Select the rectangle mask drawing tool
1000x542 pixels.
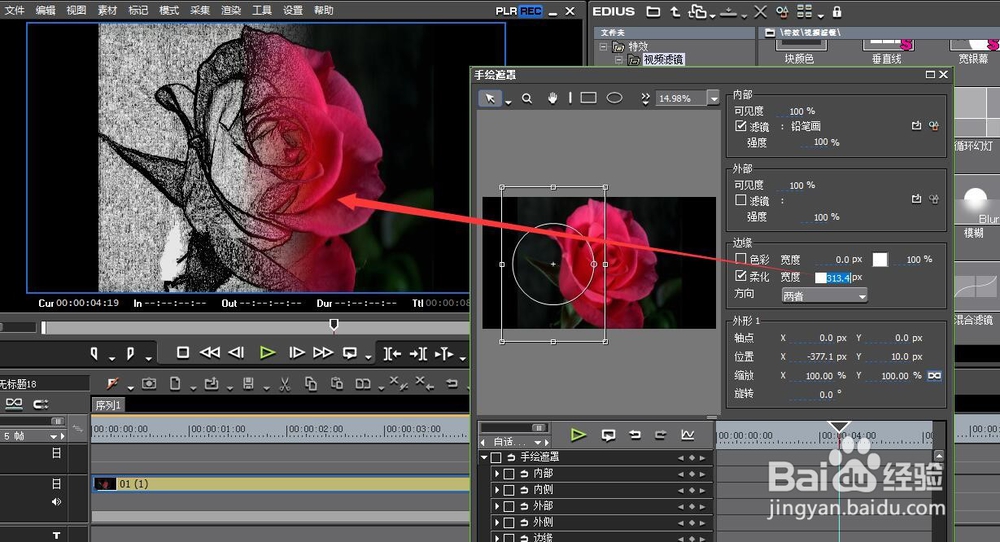588,98
